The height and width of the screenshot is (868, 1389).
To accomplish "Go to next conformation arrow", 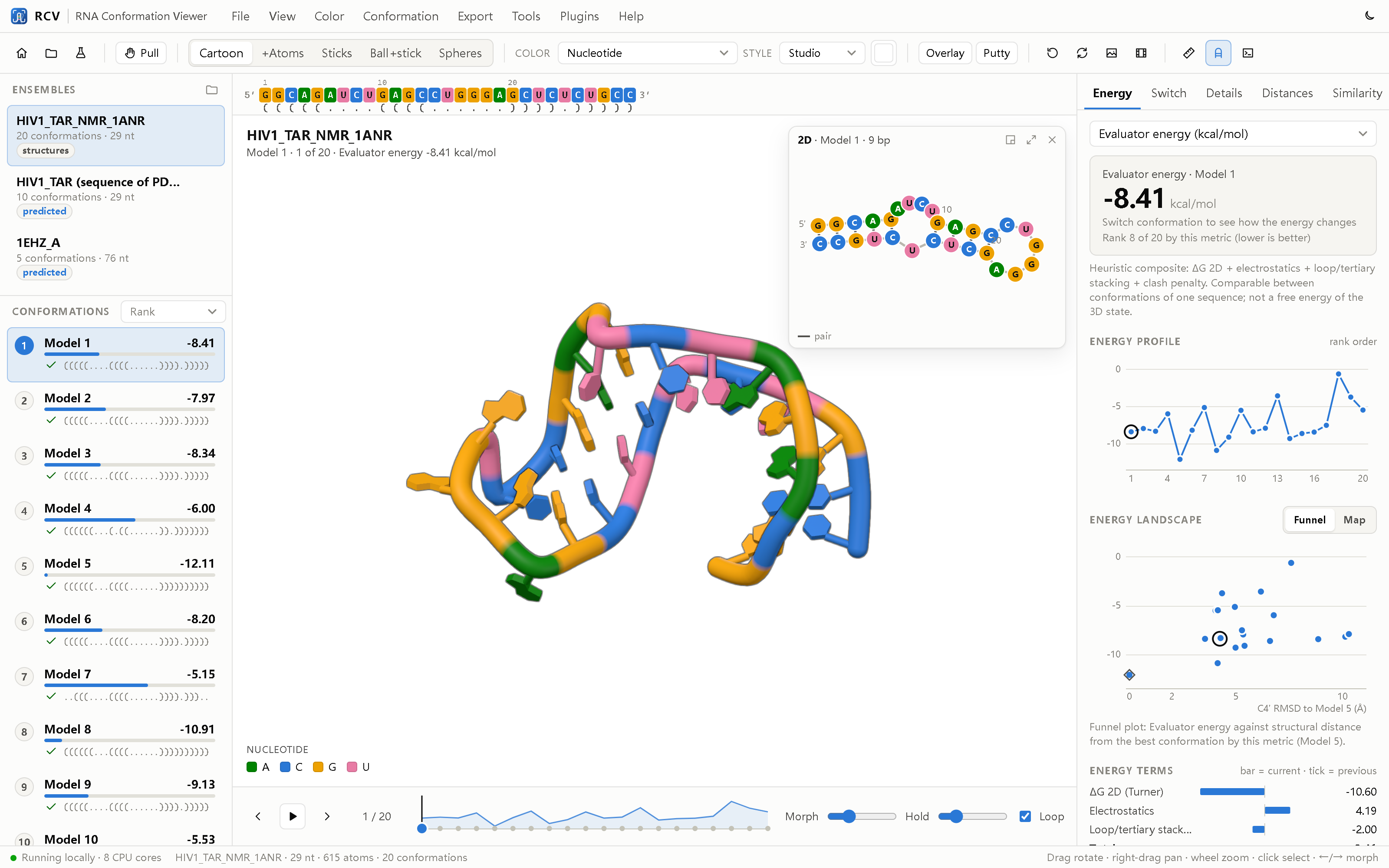I will (327, 816).
